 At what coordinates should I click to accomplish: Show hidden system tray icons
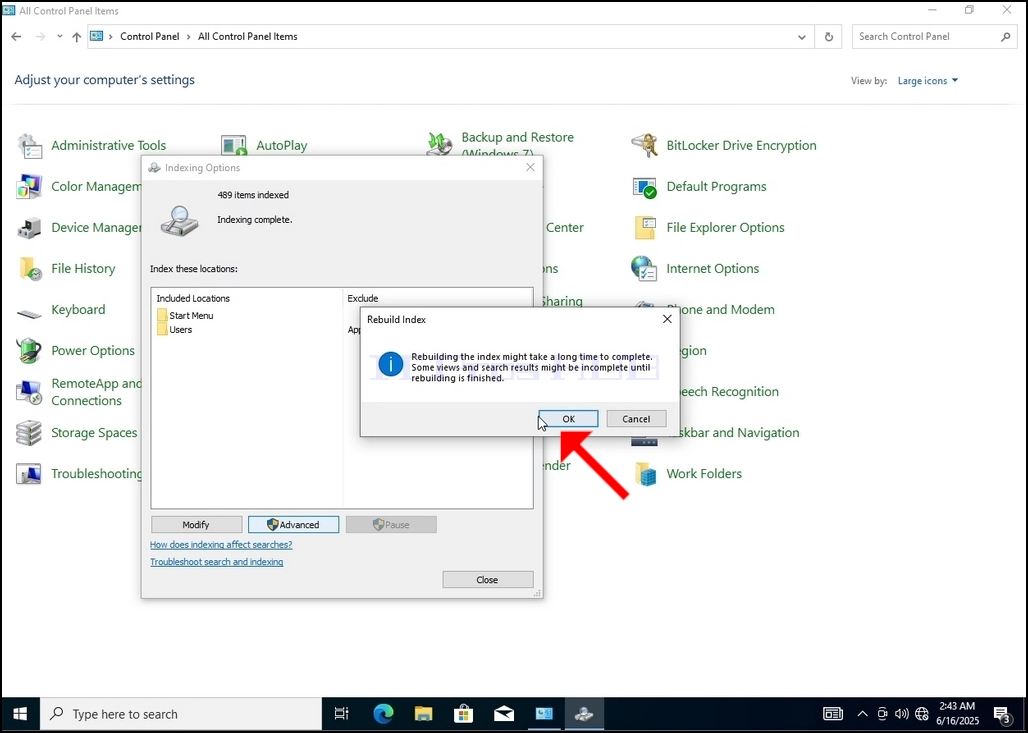tap(862, 714)
